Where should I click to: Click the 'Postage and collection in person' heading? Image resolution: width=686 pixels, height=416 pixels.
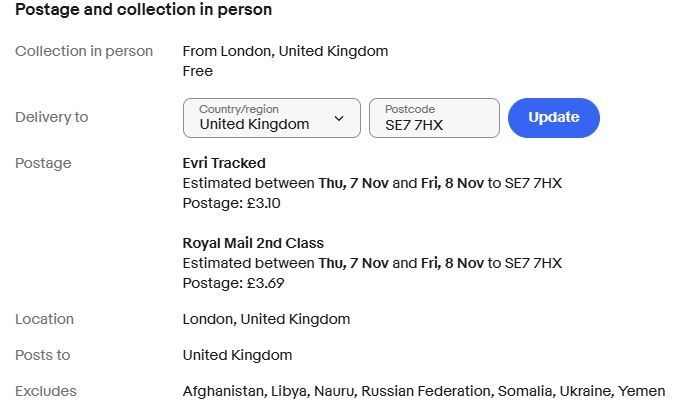tap(143, 10)
